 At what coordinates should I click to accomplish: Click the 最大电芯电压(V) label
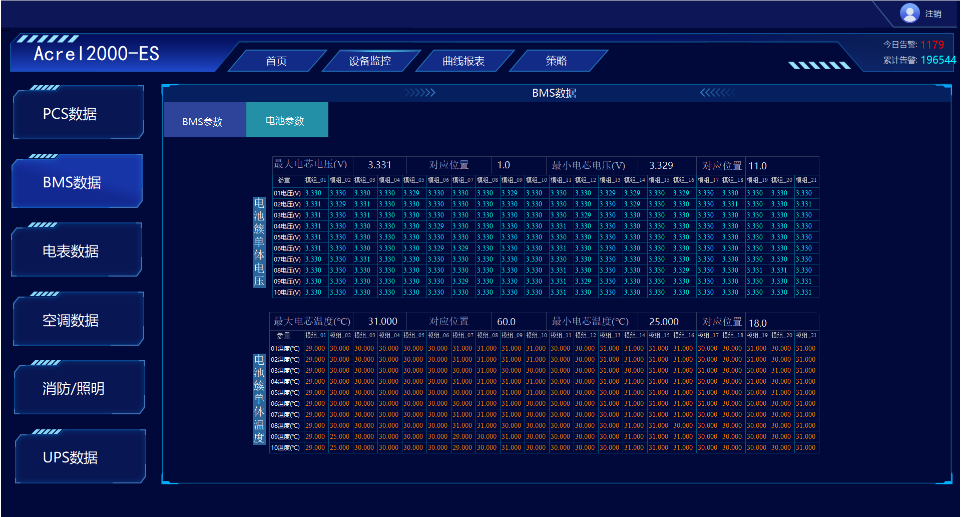(x=310, y=165)
